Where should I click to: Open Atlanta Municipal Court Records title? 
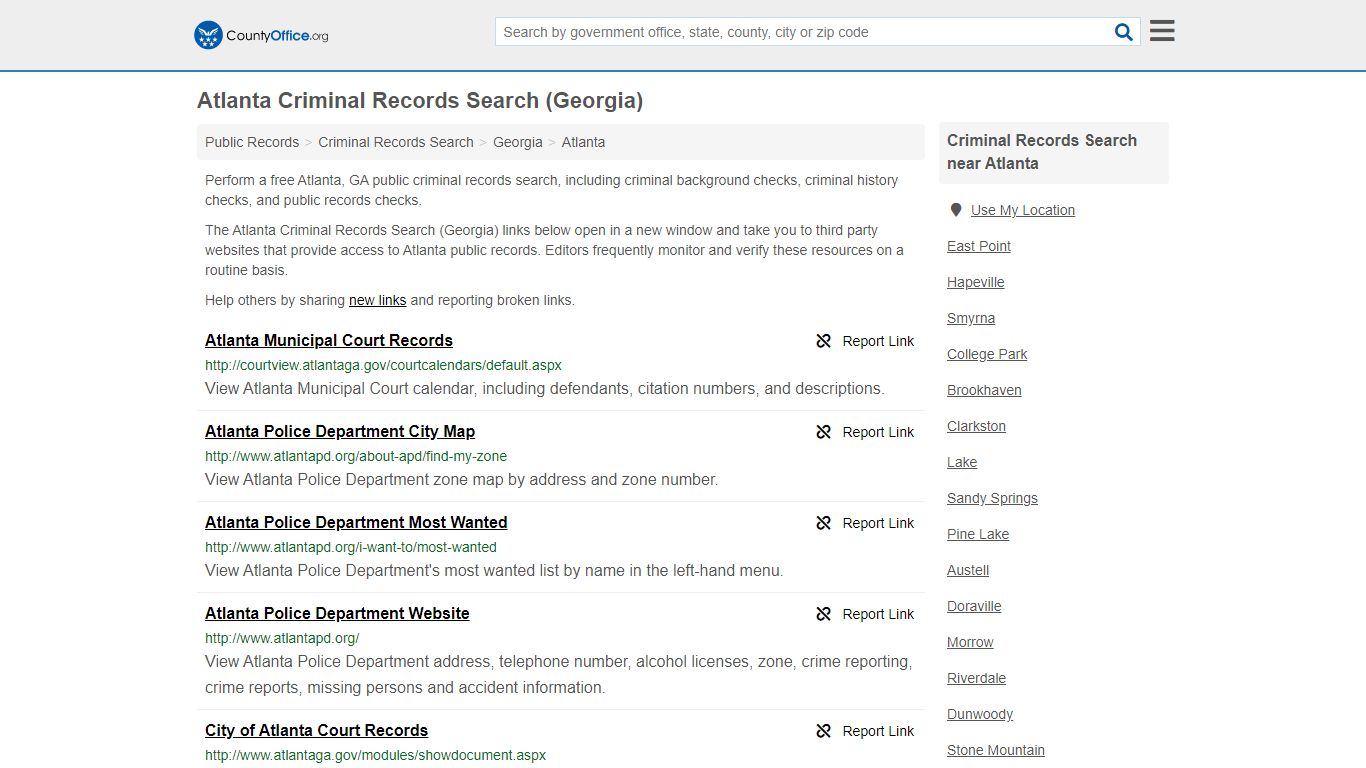coord(329,340)
